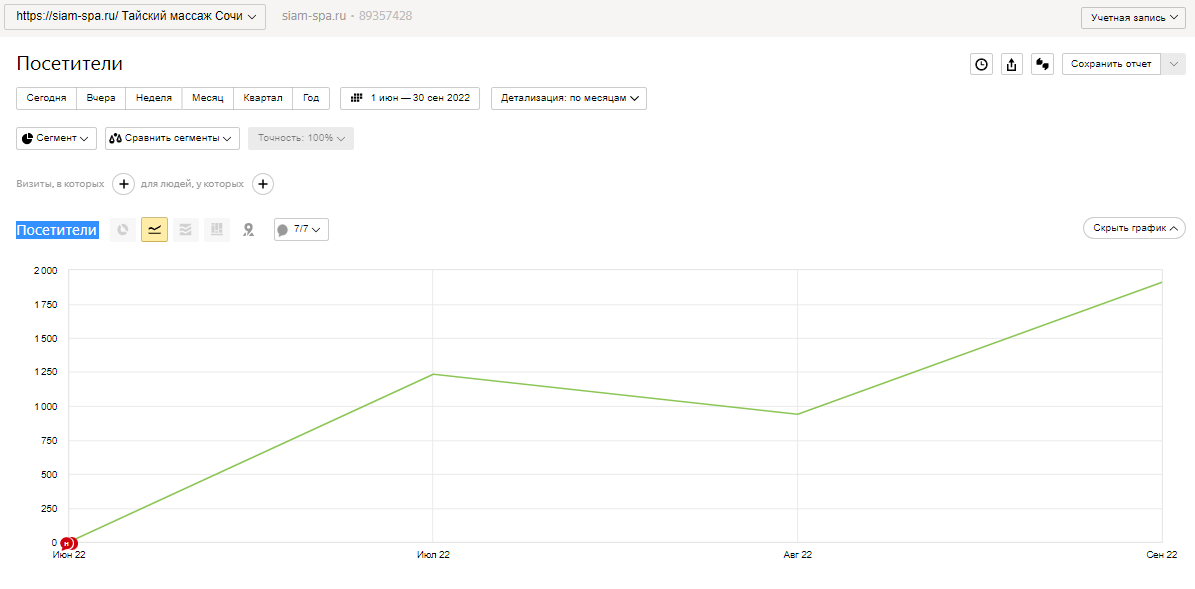Click the red annotation marker at Июн 22
Screen dimensions: 1195x589
click(68, 543)
